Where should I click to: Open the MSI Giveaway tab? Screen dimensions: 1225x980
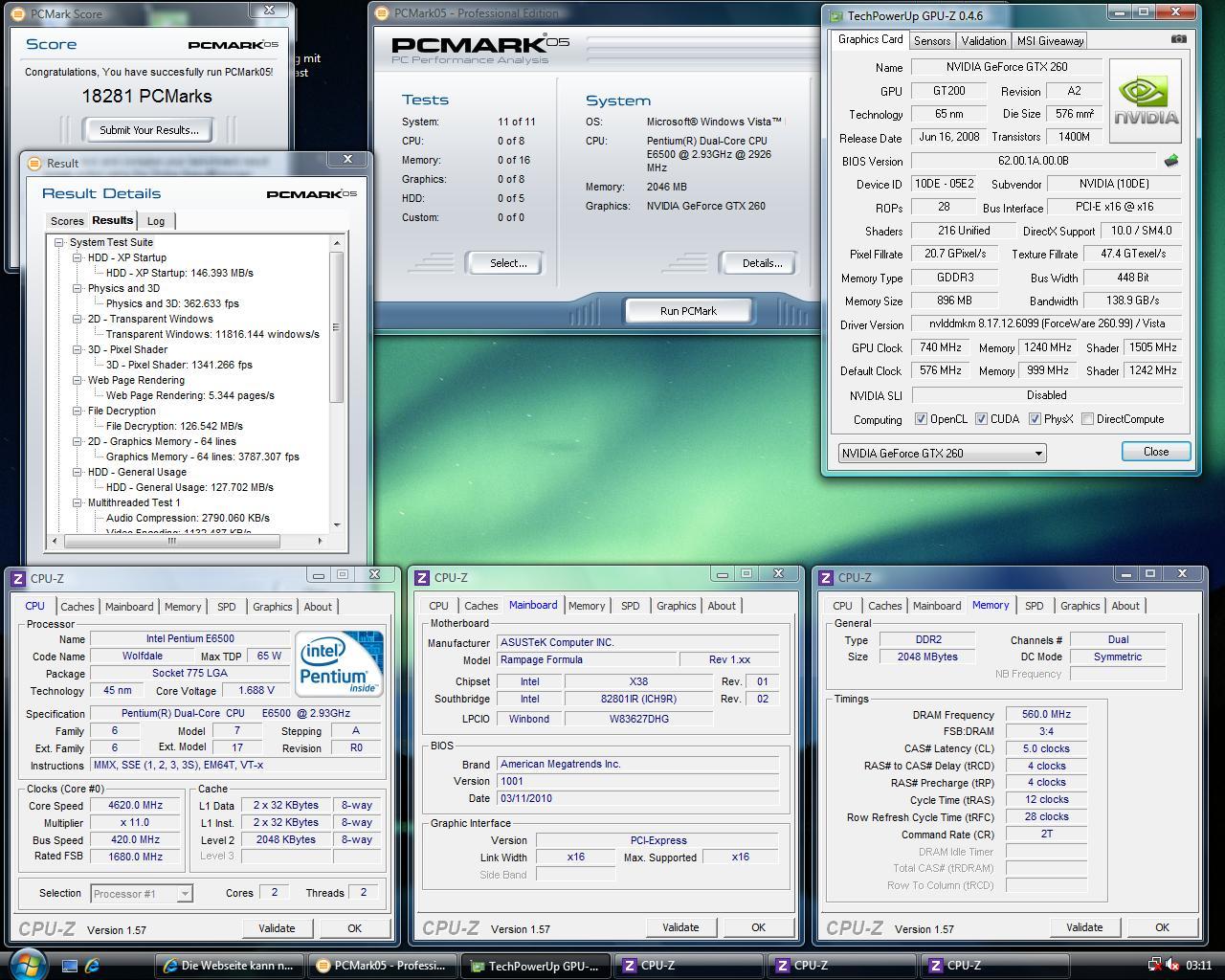click(x=1050, y=40)
